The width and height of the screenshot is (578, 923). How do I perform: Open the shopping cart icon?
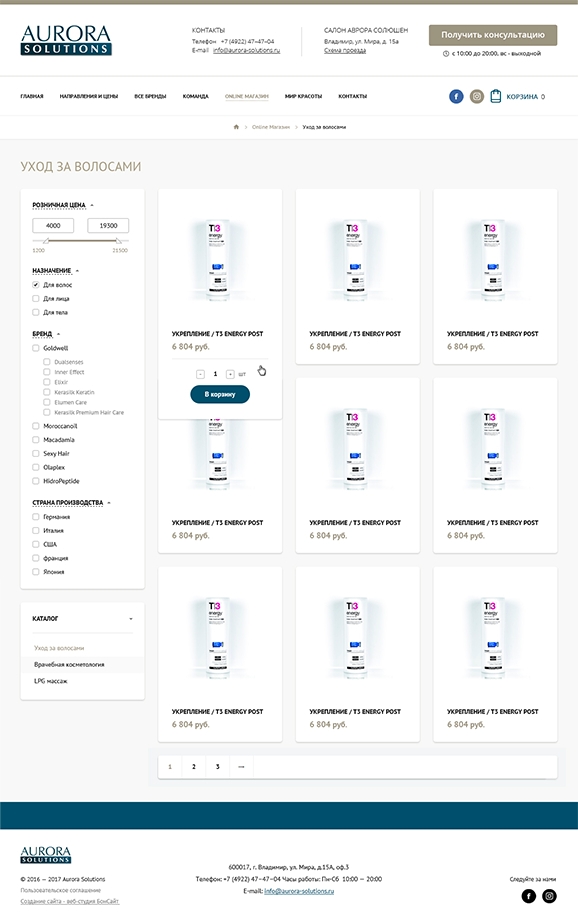click(x=496, y=96)
